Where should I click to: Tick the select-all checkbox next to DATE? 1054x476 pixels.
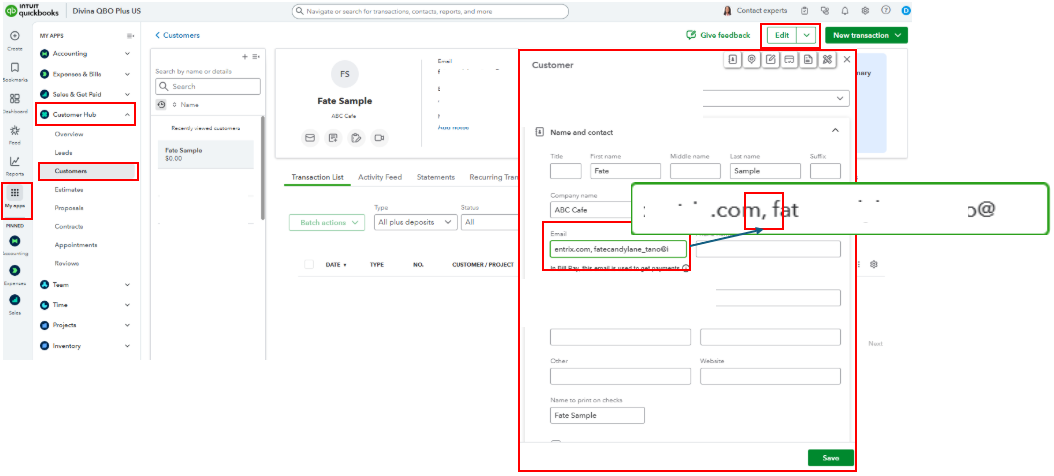309,264
